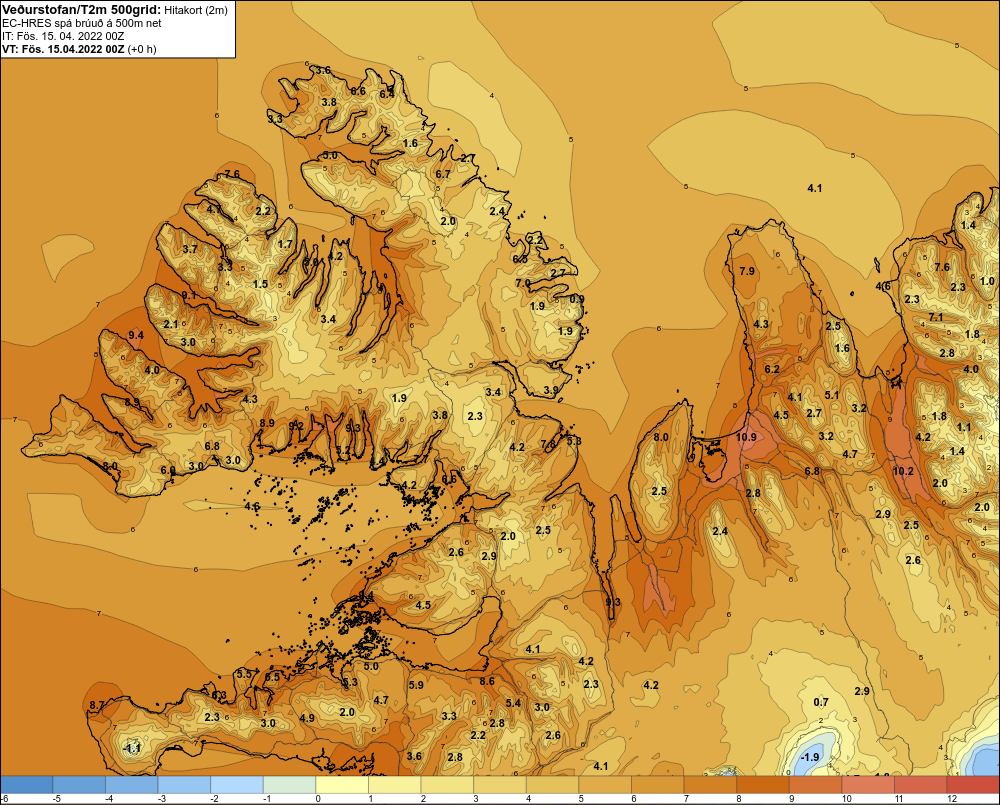Click the 3.9 temperature value
The image size is (1000, 805).
click(x=551, y=390)
